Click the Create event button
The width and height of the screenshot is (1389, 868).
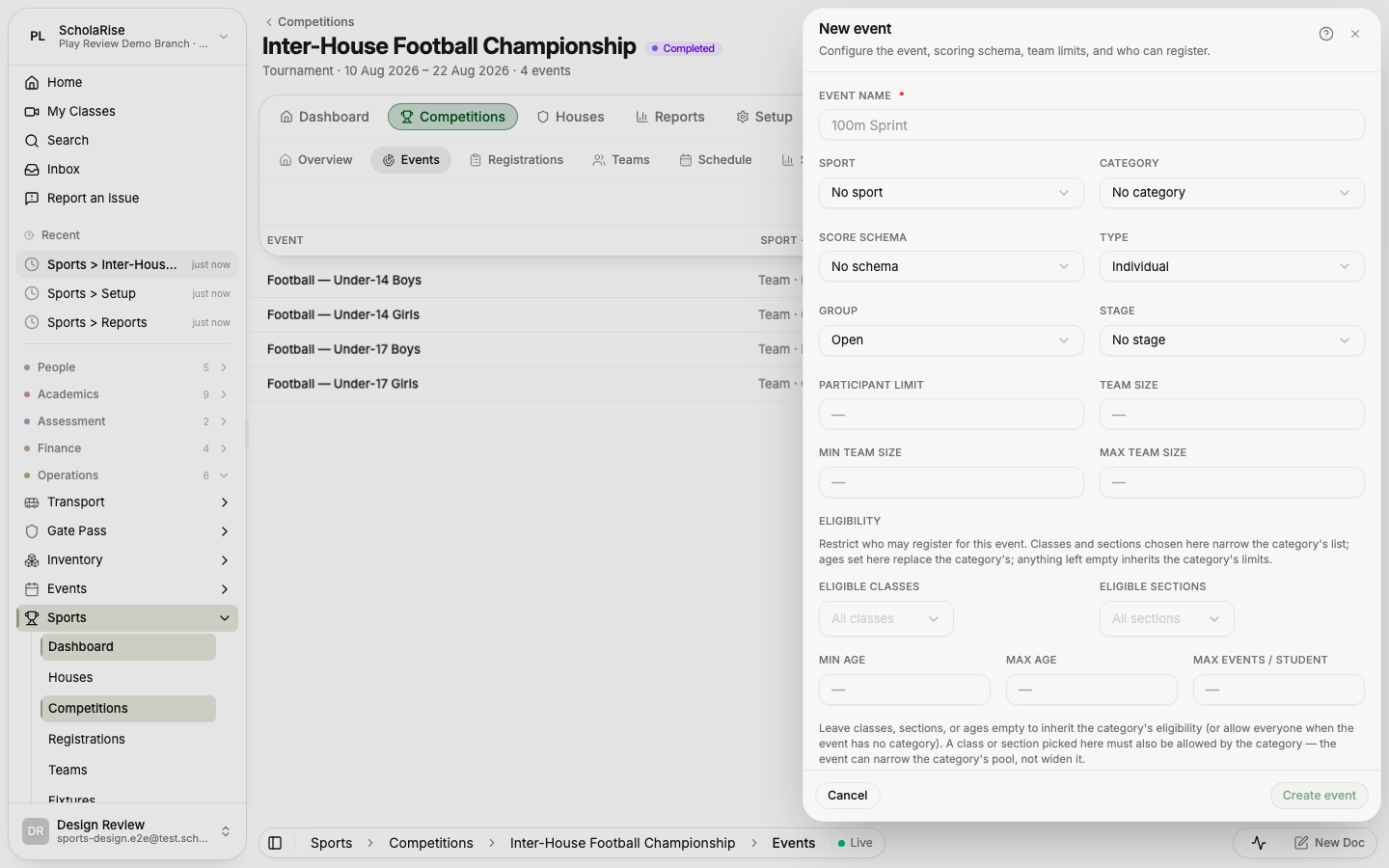pyautogui.click(x=1320, y=796)
